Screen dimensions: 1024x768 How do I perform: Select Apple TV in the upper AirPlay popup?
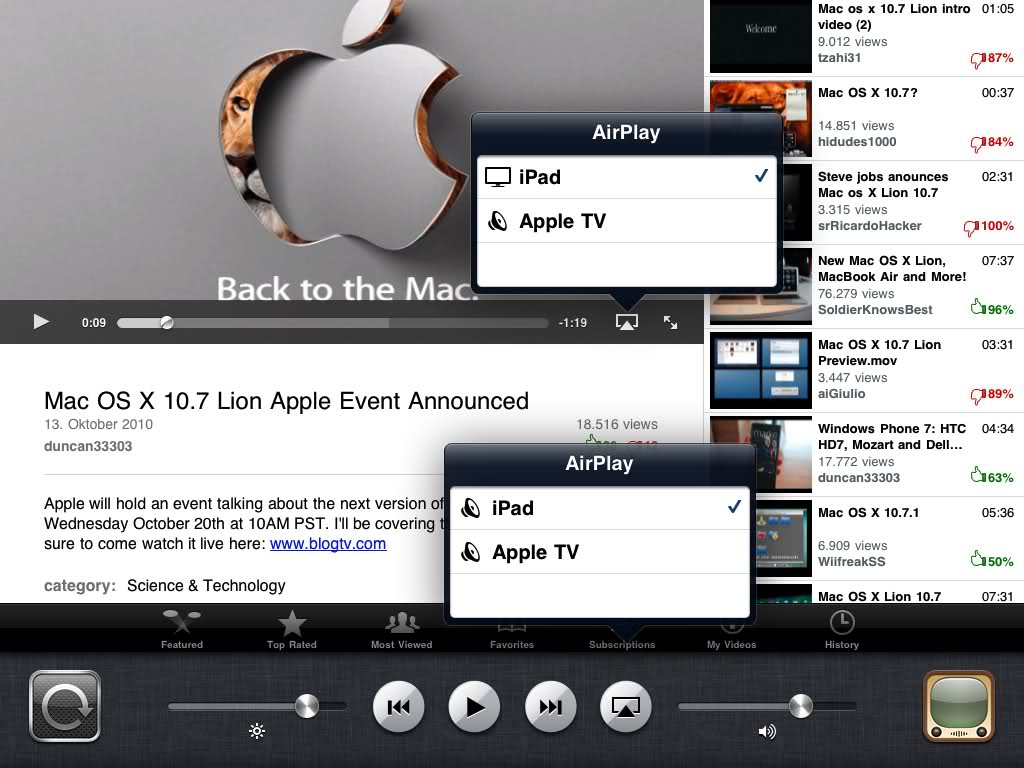tap(626, 221)
